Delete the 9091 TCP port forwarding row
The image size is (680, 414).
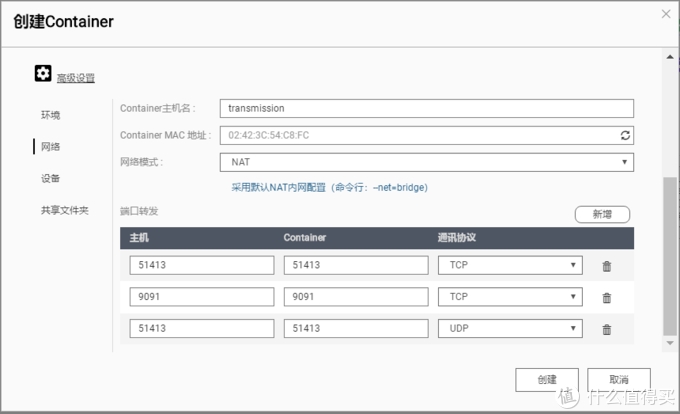pos(607,297)
